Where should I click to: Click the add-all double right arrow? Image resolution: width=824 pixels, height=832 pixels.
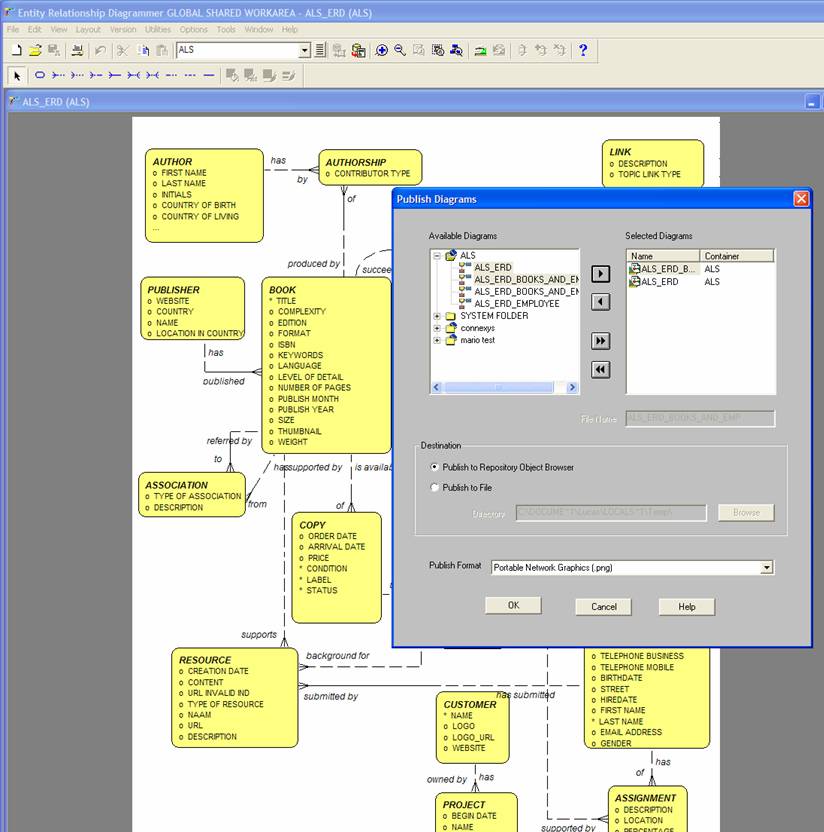[600, 341]
